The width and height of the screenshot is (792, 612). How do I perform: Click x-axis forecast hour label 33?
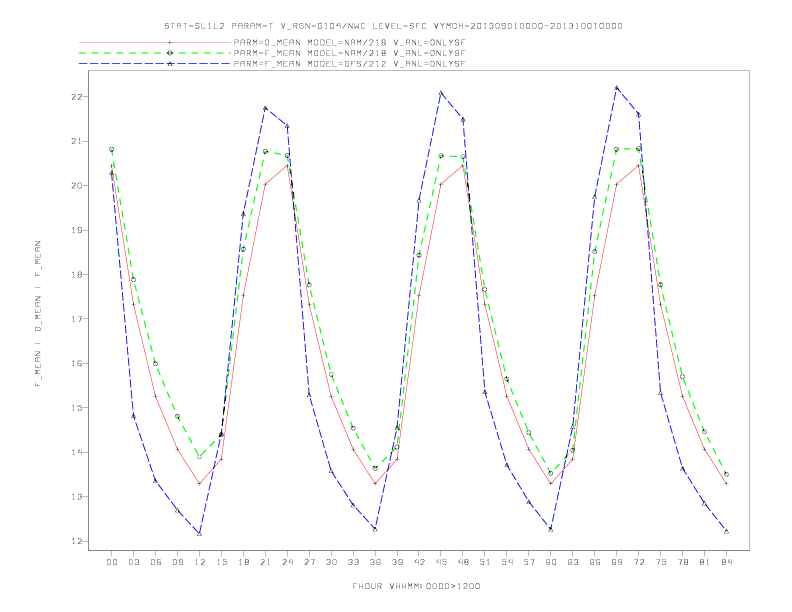pos(353,562)
